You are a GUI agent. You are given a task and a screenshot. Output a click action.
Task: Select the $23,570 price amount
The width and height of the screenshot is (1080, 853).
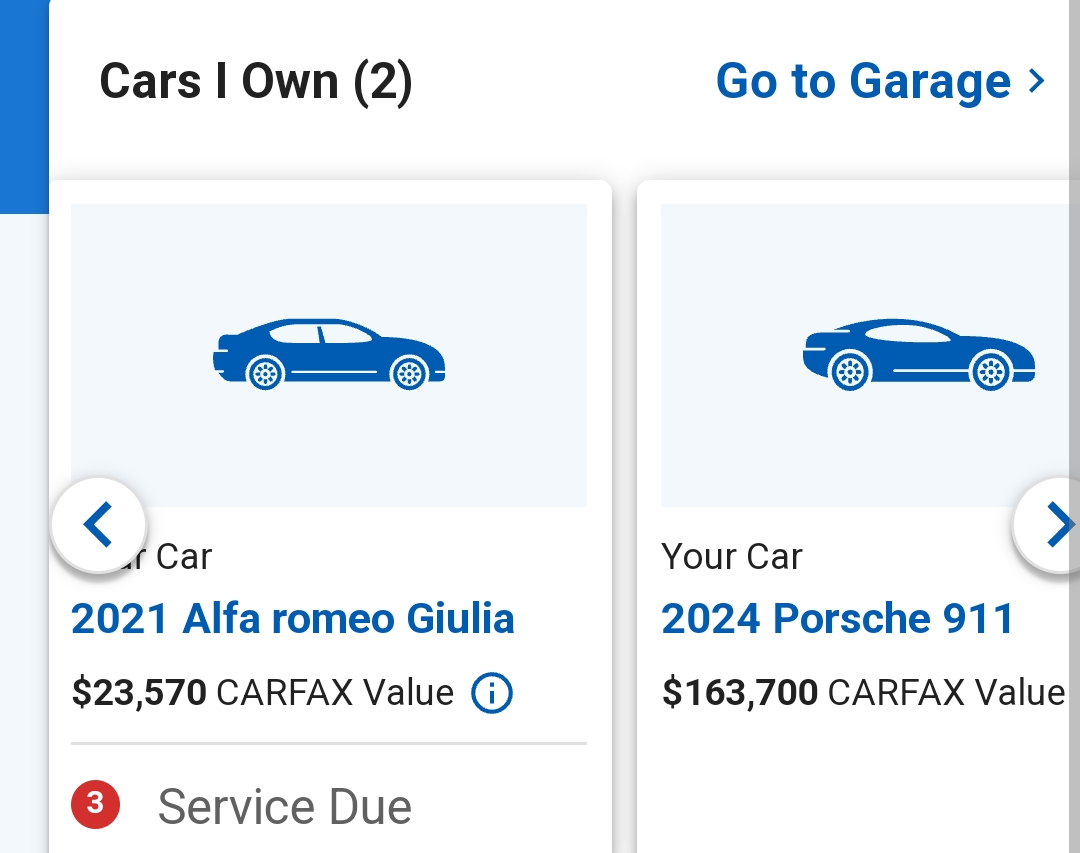point(139,692)
